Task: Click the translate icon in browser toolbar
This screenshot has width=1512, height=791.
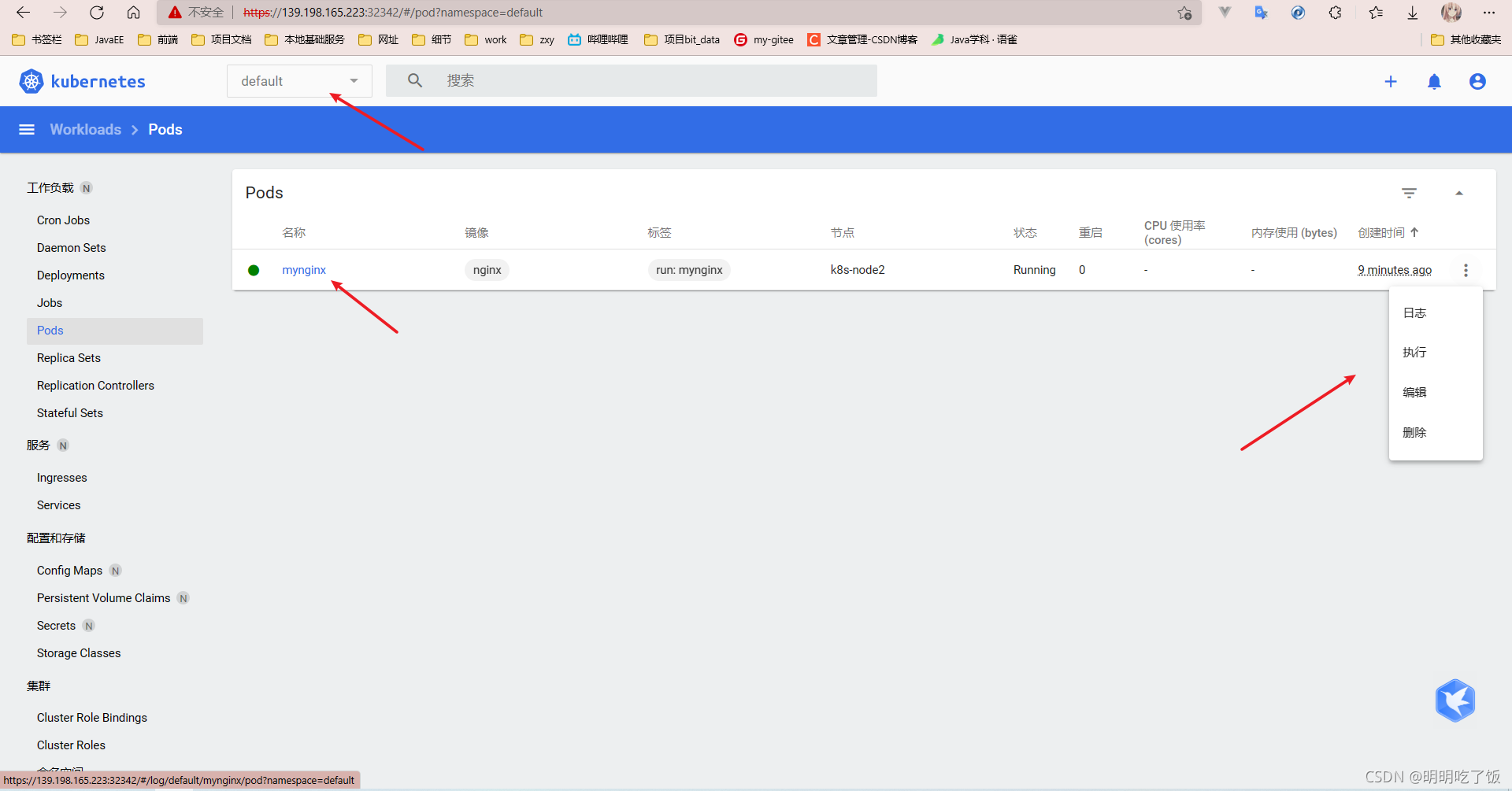Action: (x=1261, y=13)
